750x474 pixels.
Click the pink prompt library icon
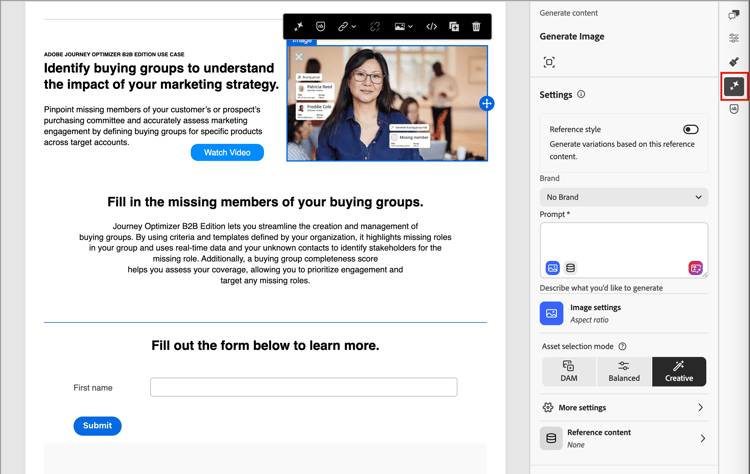(x=695, y=268)
